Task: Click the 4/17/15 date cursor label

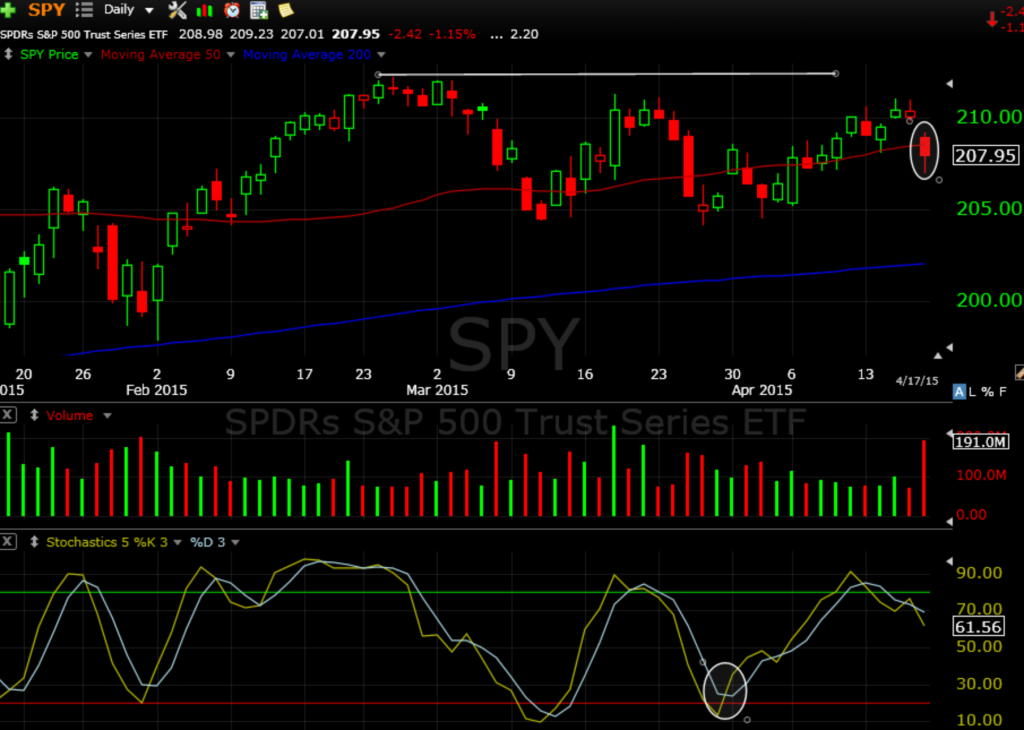Action: click(917, 381)
